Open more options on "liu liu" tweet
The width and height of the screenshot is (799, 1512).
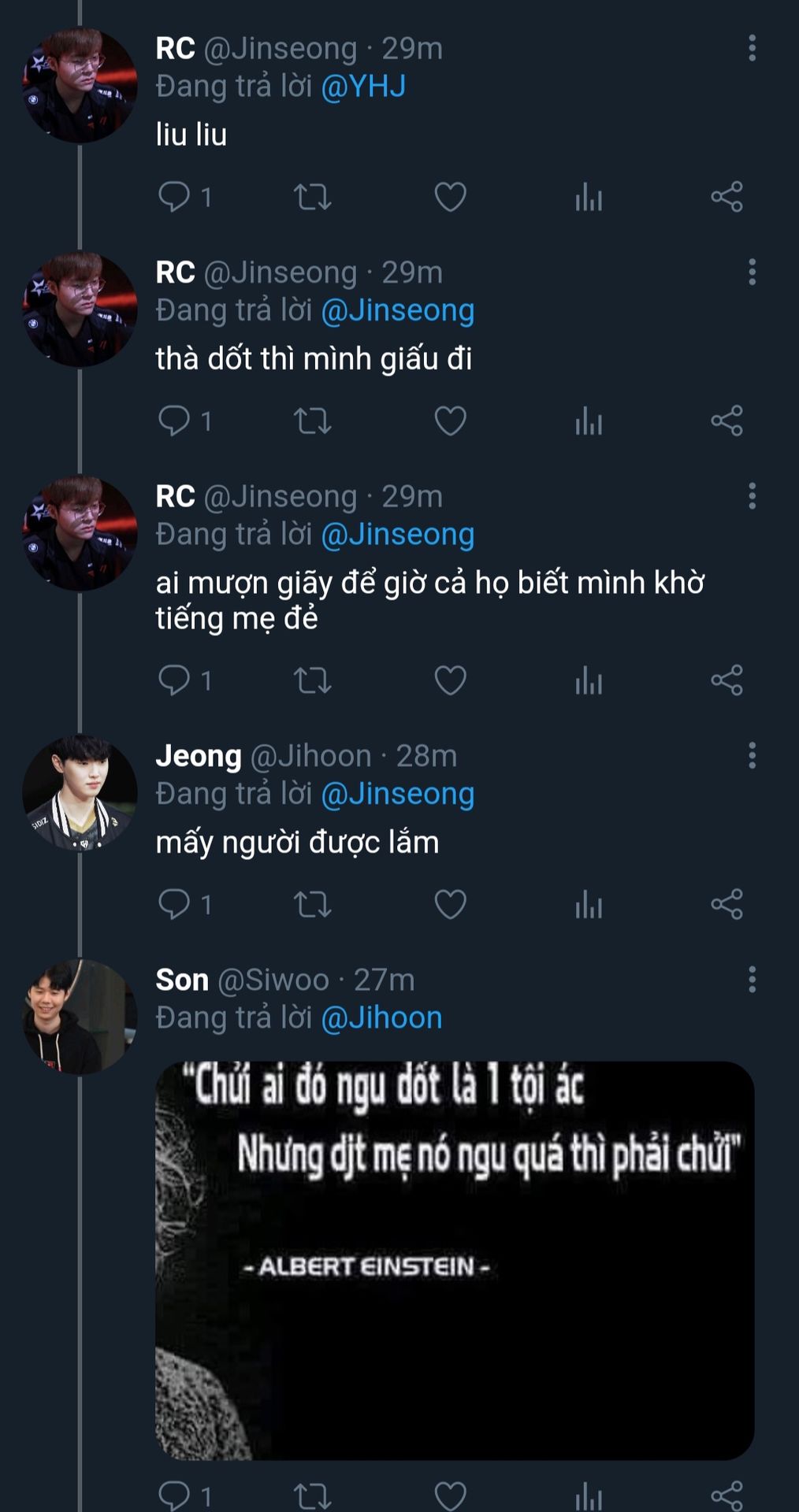pos(752,48)
